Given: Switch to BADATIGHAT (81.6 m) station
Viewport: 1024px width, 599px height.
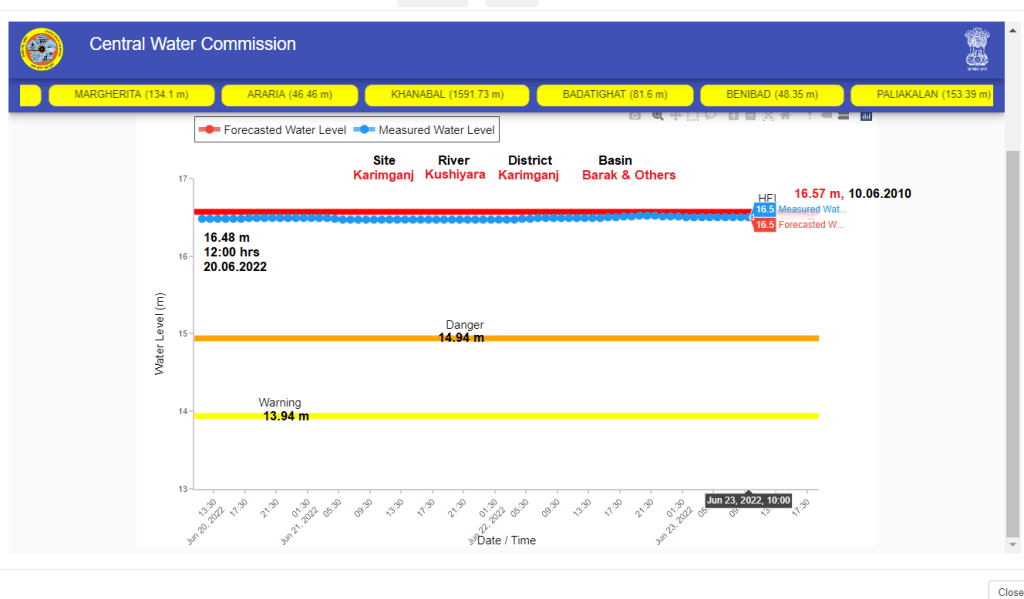Looking at the screenshot, I should [614, 95].
